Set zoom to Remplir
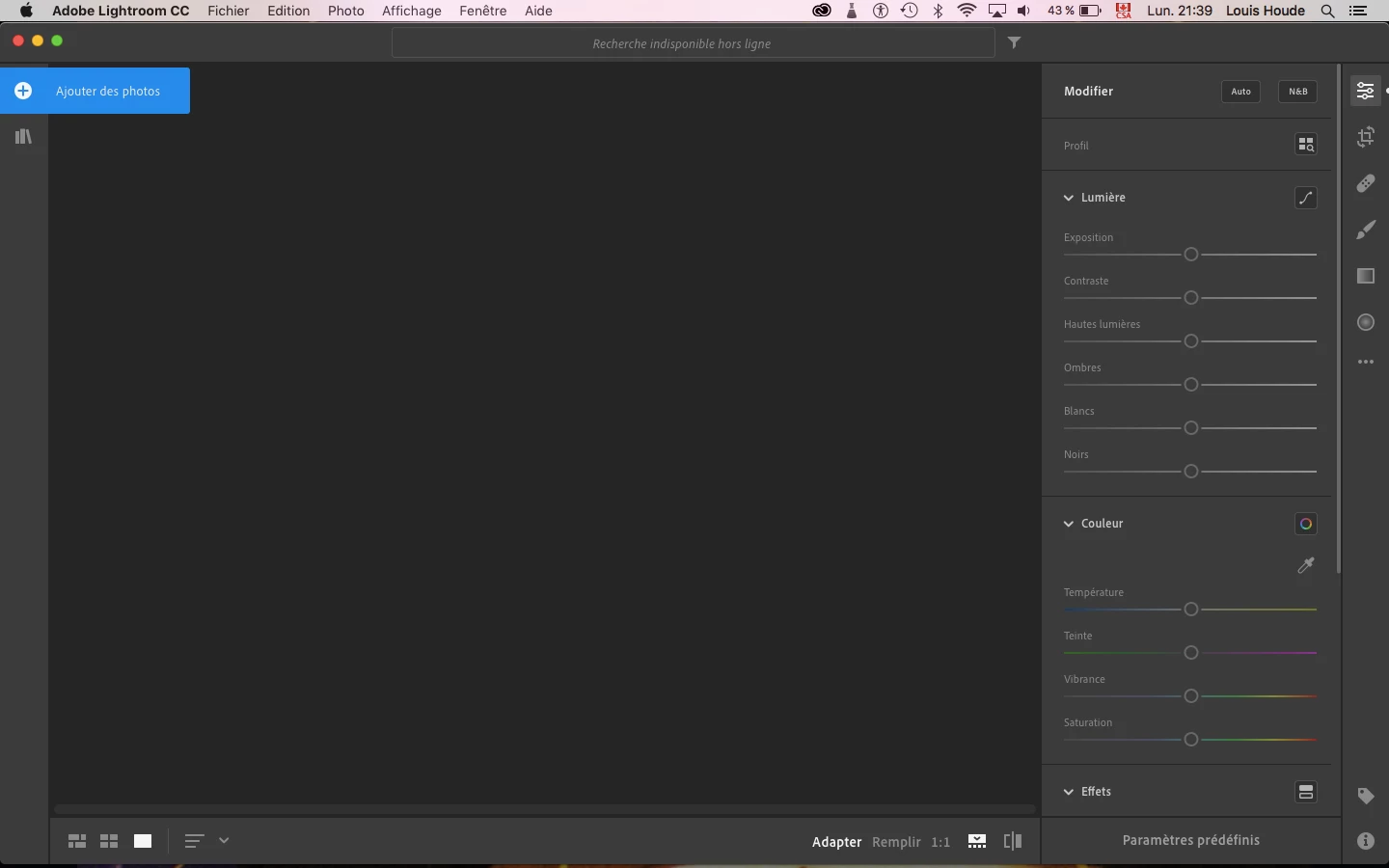The height and width of the screenshot is (868, 1389). (x=896, y=842)
